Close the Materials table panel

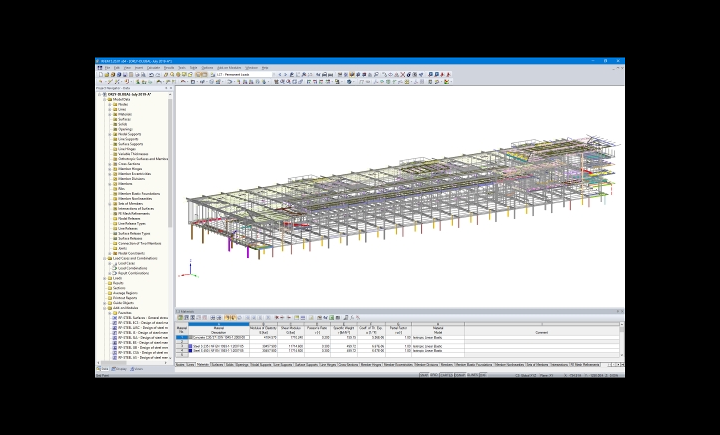click(622, 311)
